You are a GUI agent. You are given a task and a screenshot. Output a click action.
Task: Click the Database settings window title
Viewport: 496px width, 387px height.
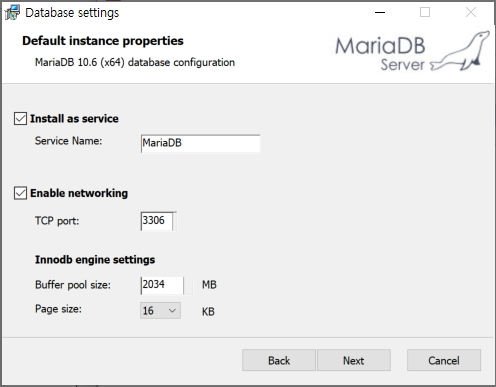72,13
